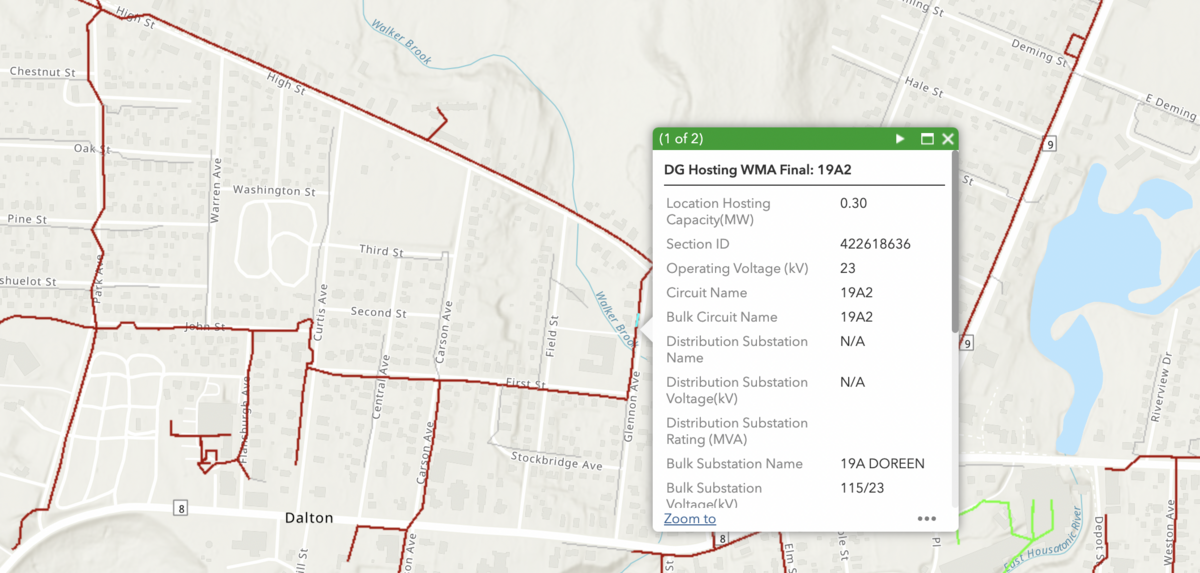The height and width of the screenshot is (573, 1200).
Task: Maximize the popup window
Action: pos(927,139)
